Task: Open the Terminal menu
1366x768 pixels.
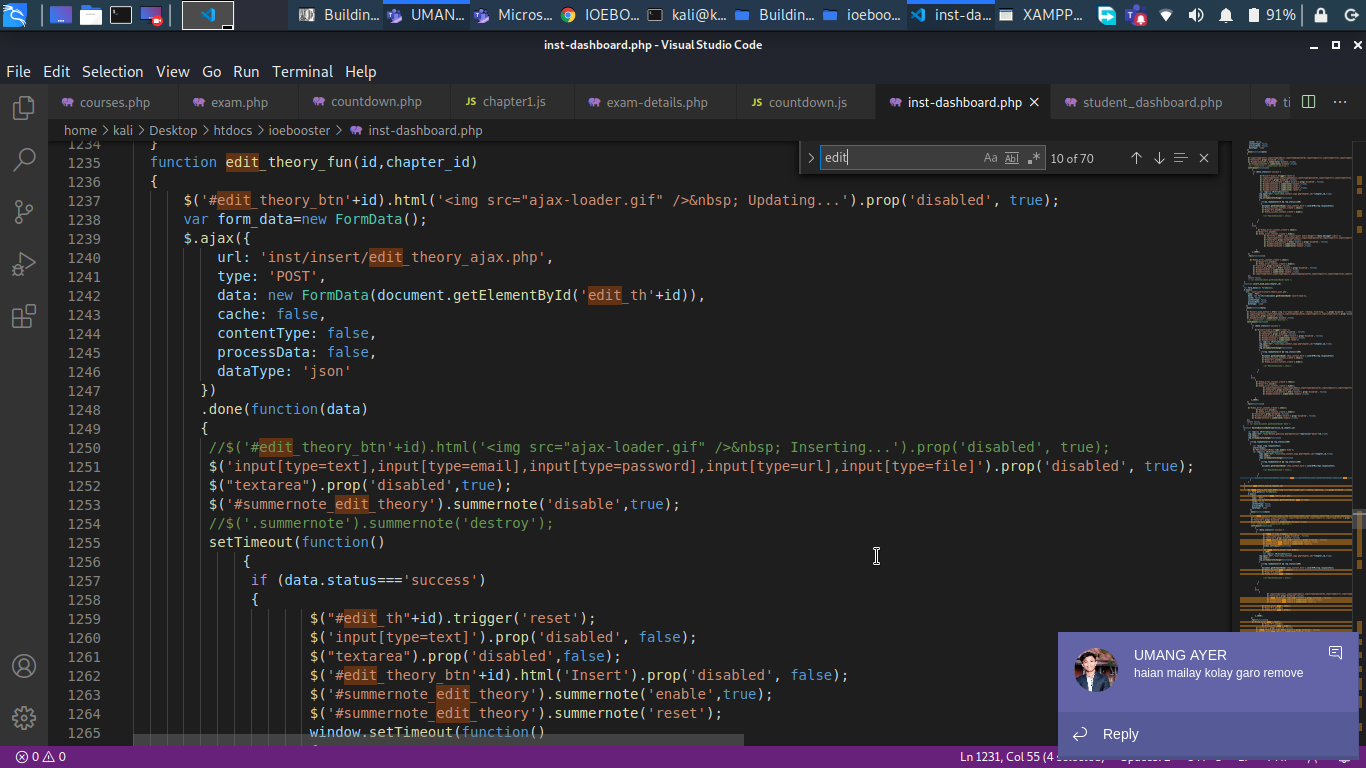Action: click(x=302, y=71)
